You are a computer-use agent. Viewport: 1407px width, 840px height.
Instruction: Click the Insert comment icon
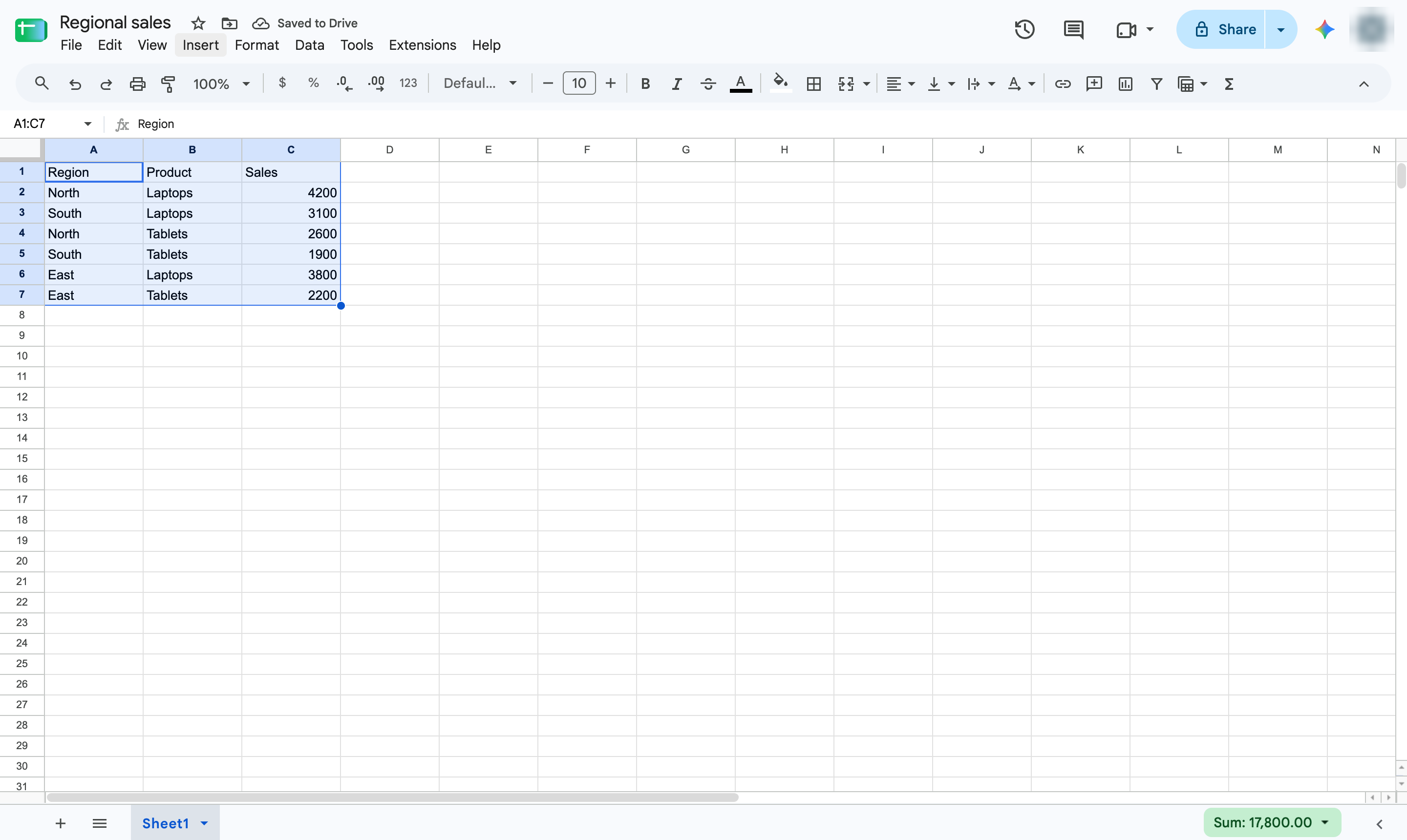(x=1094, y=84)
